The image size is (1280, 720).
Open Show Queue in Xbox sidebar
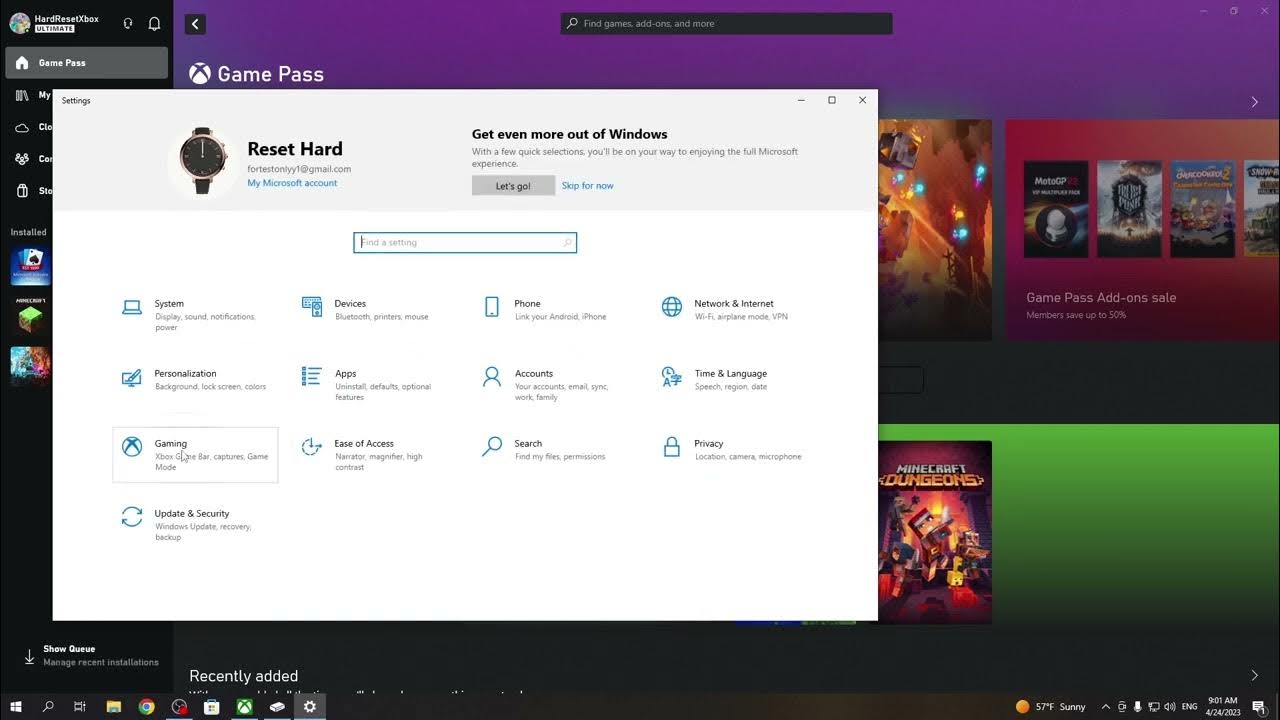click(86, 655)
